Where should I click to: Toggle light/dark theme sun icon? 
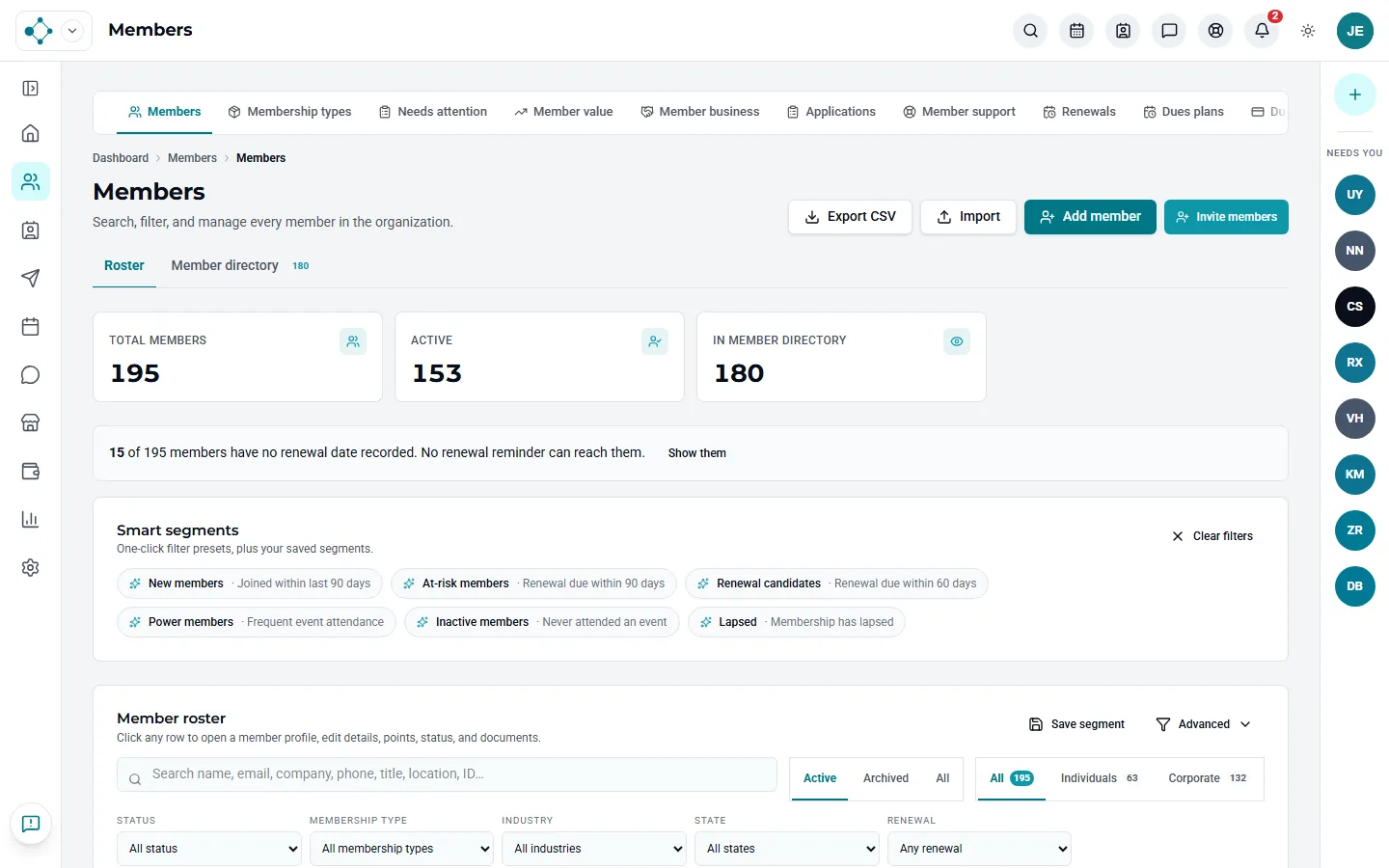1308,31
